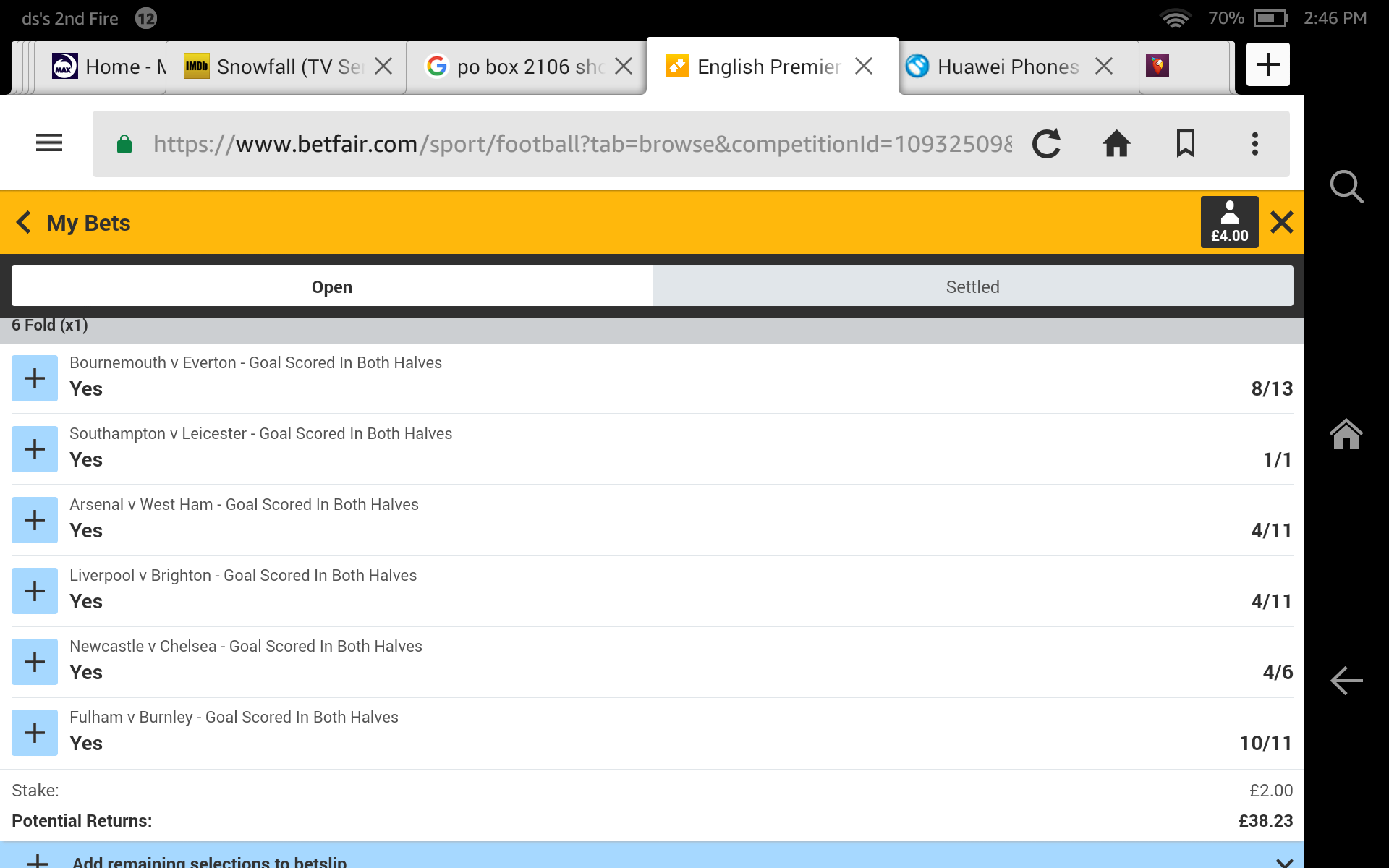Tap the device search icon
This screenshot has height=868, width=1389.
(1346, 187)
